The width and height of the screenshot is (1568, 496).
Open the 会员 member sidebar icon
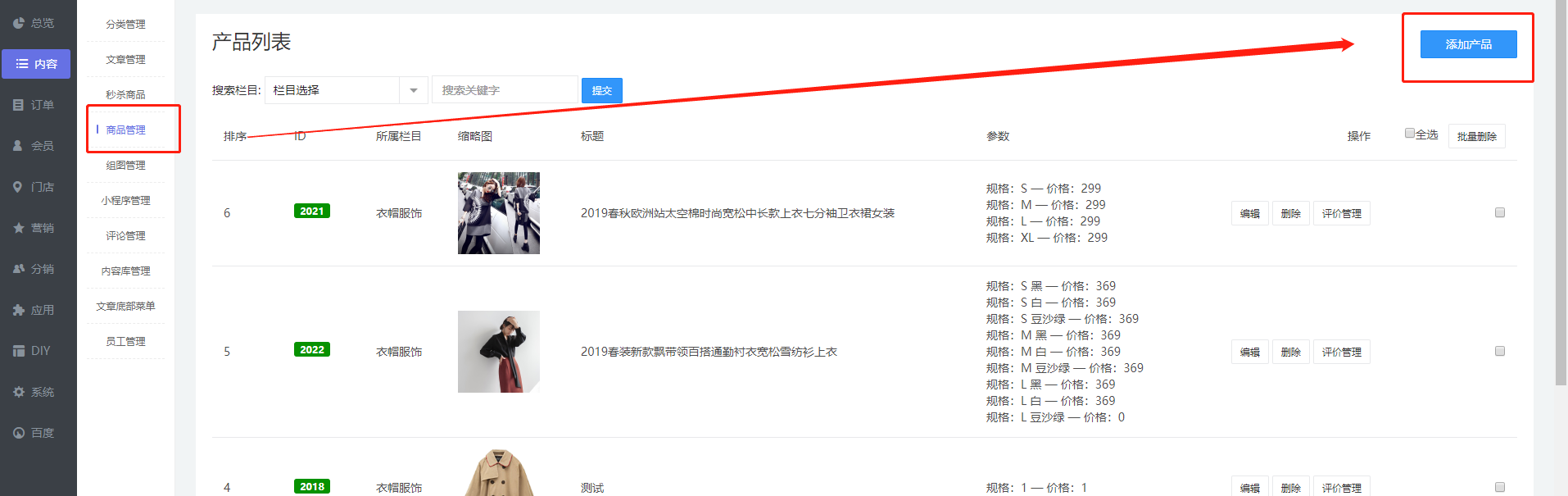coord(19,146)
